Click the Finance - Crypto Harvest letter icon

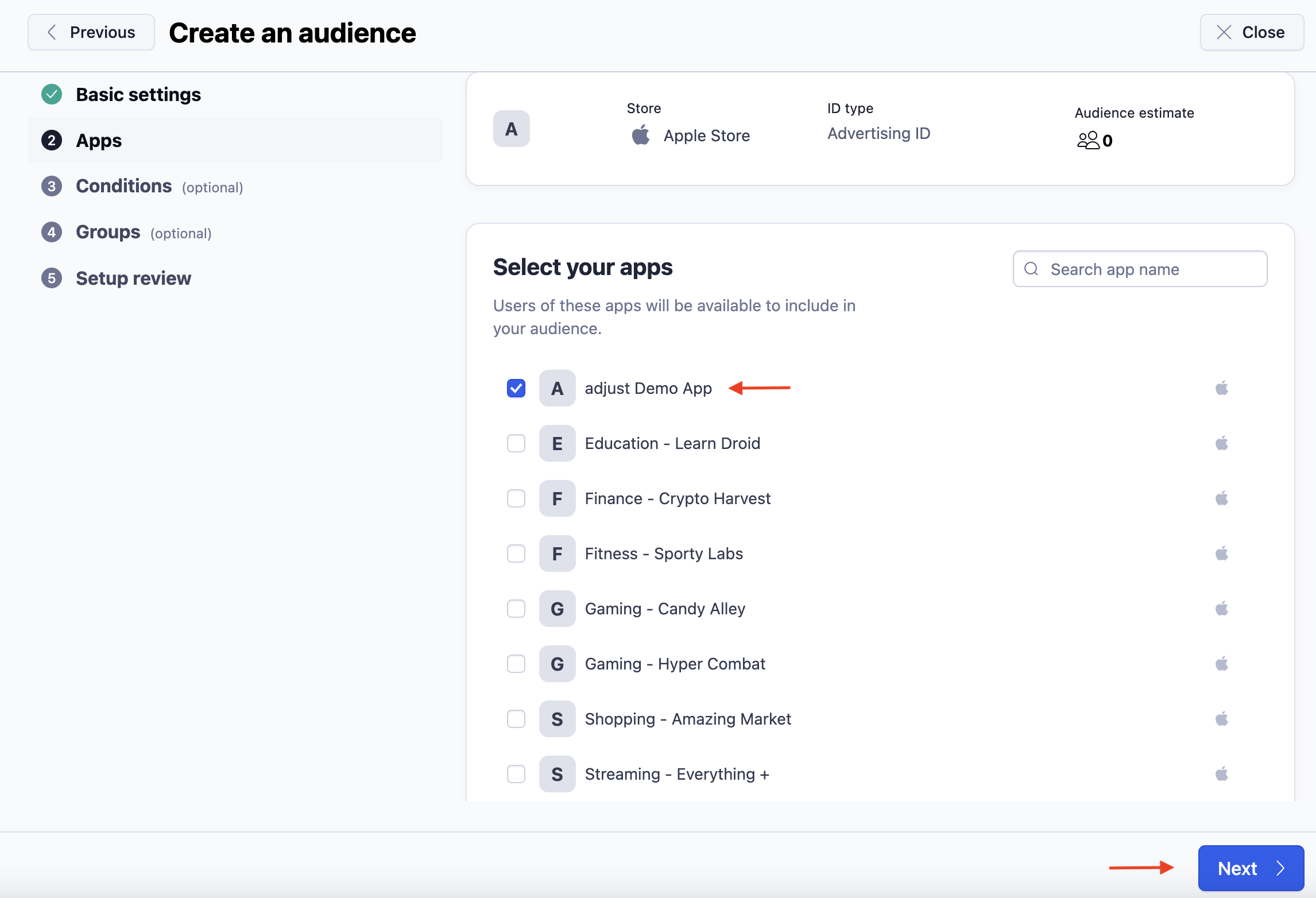pyautogui.click(x=557, y=498)
